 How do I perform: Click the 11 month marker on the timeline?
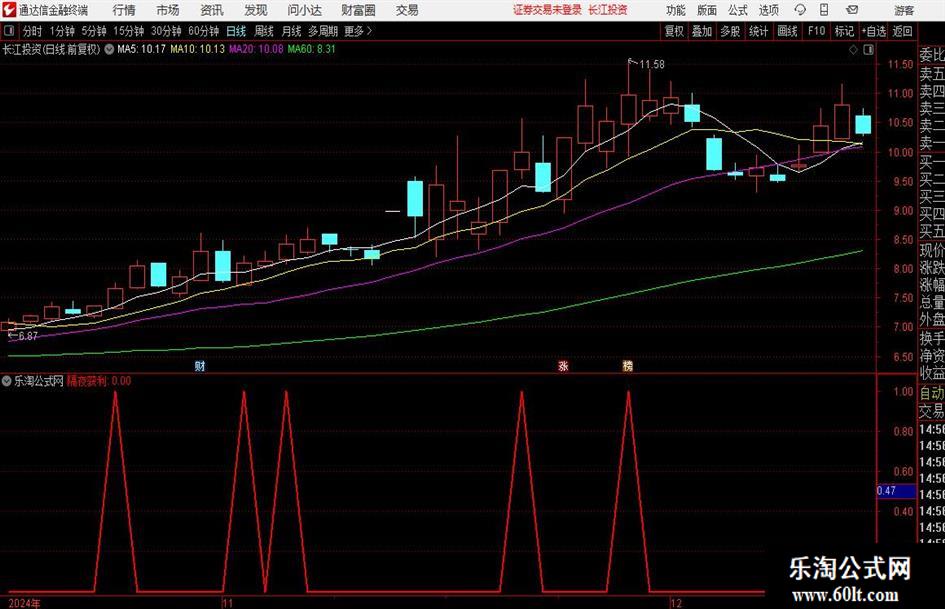[x=227, y=603]
